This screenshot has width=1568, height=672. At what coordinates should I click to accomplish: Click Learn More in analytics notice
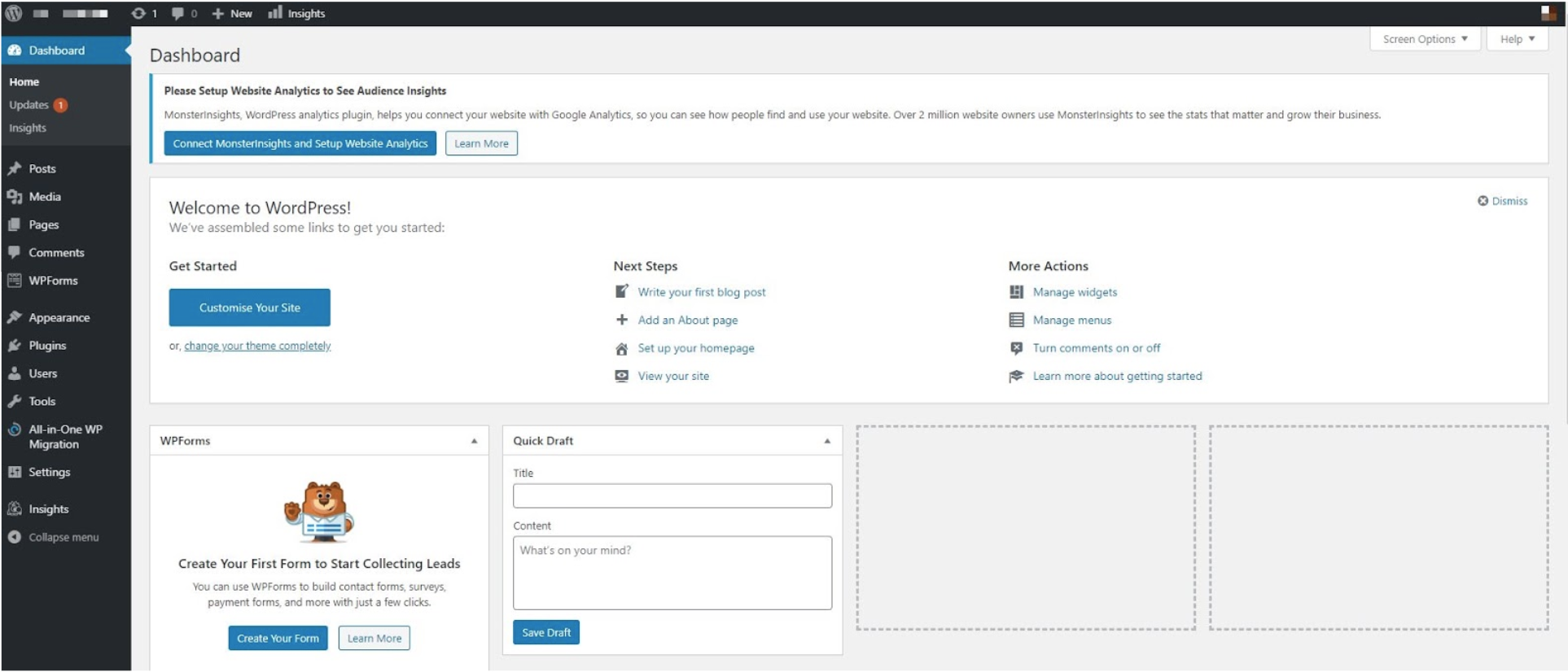[x=481, y=143]
